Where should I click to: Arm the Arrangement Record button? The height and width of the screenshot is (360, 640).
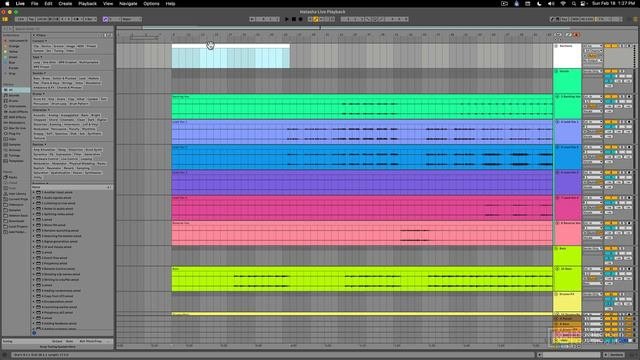pyautogui.click(x=301, y=19)
